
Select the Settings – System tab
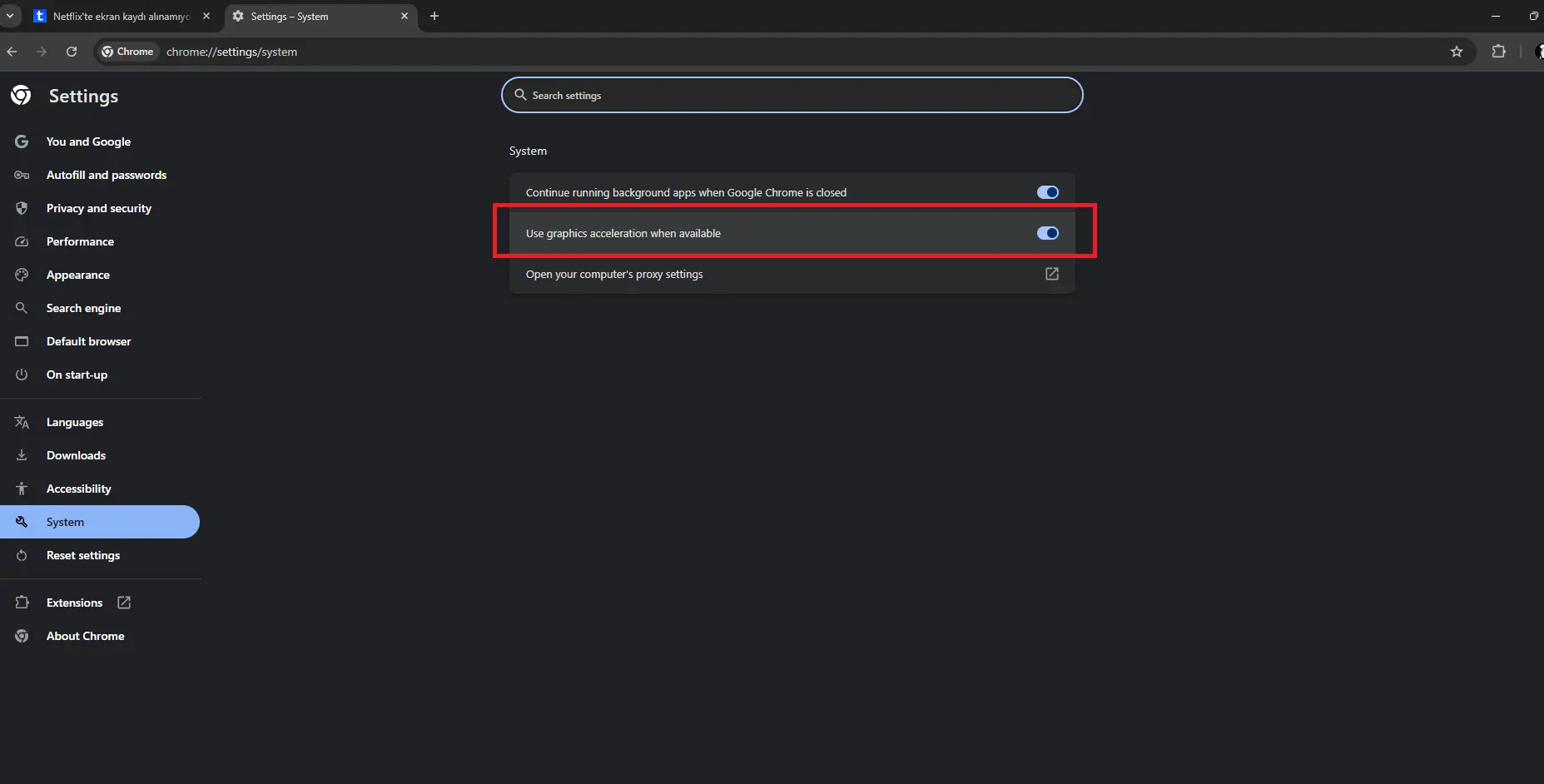[x=320, y=16]
